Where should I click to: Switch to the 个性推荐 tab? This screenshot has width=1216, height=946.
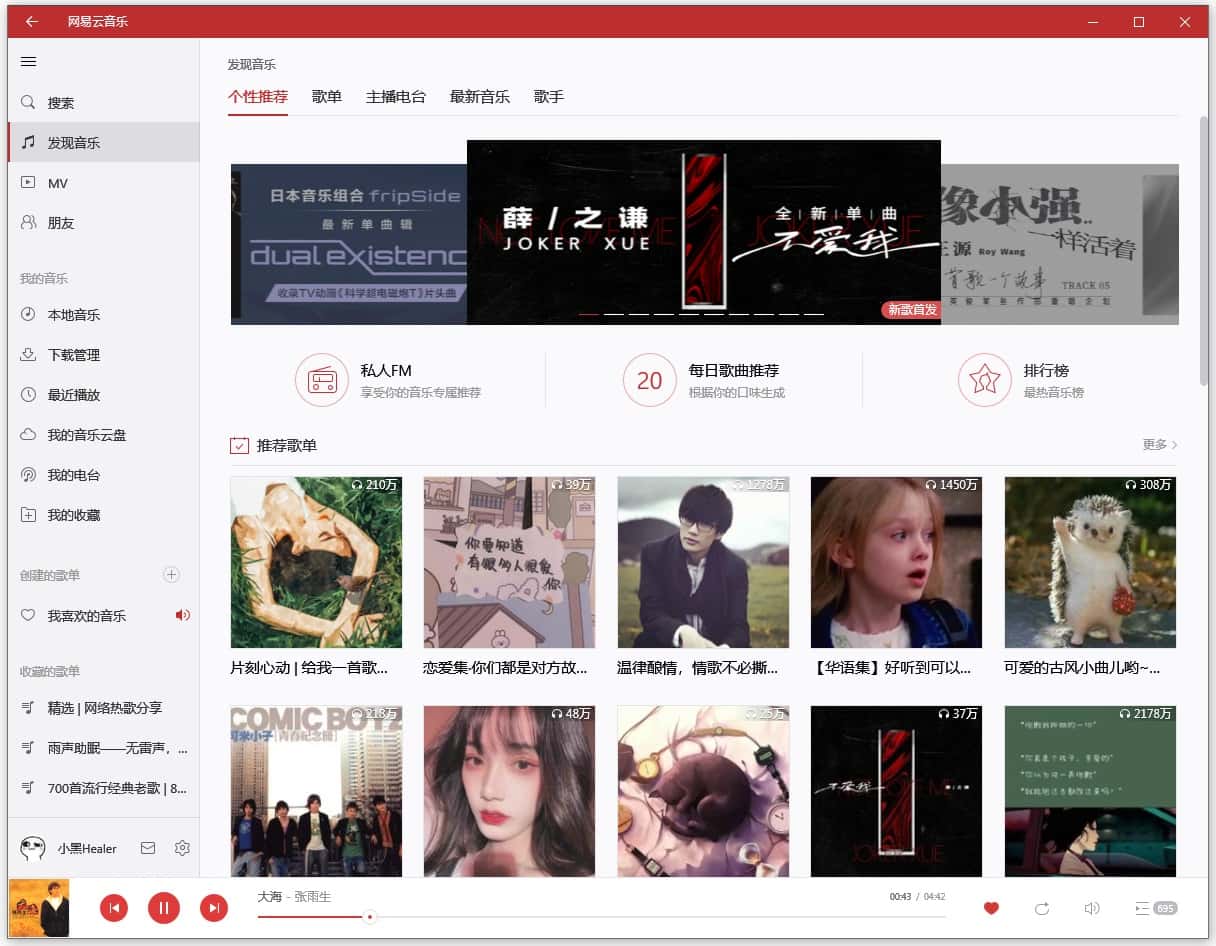click(258, 97)
